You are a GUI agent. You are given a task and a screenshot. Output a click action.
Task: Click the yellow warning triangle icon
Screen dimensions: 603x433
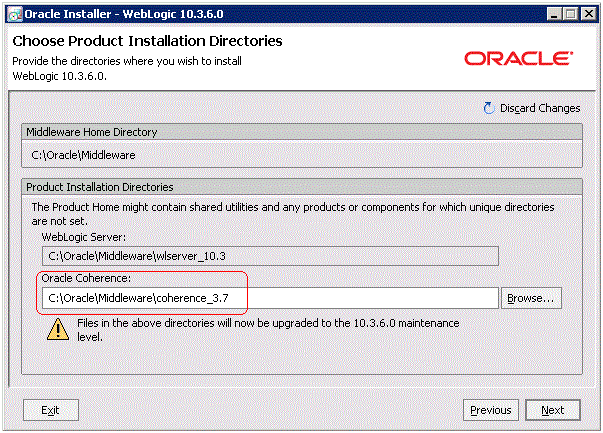point(58,329)
